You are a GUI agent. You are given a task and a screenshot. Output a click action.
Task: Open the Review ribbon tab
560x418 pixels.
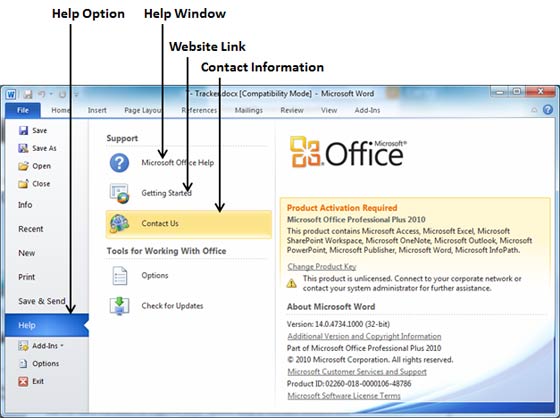292,110
